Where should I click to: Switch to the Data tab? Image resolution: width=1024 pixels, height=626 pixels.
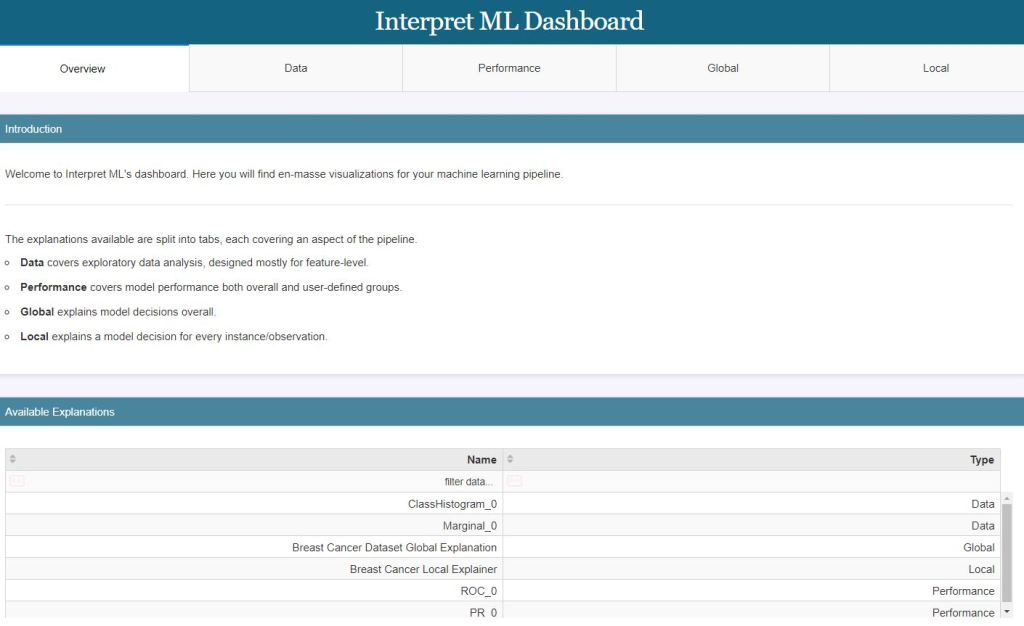[x=295, y=68]
